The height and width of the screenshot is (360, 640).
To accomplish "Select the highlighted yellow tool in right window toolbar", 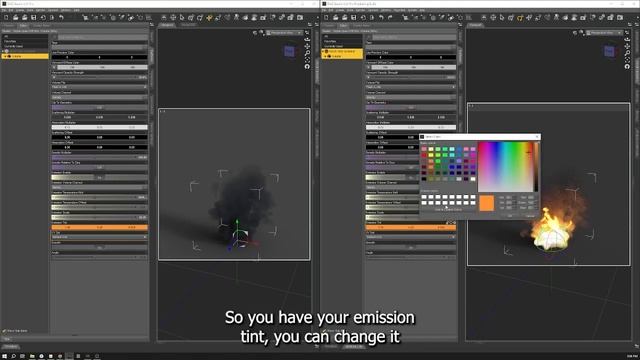I will click(x=520, y=18).
